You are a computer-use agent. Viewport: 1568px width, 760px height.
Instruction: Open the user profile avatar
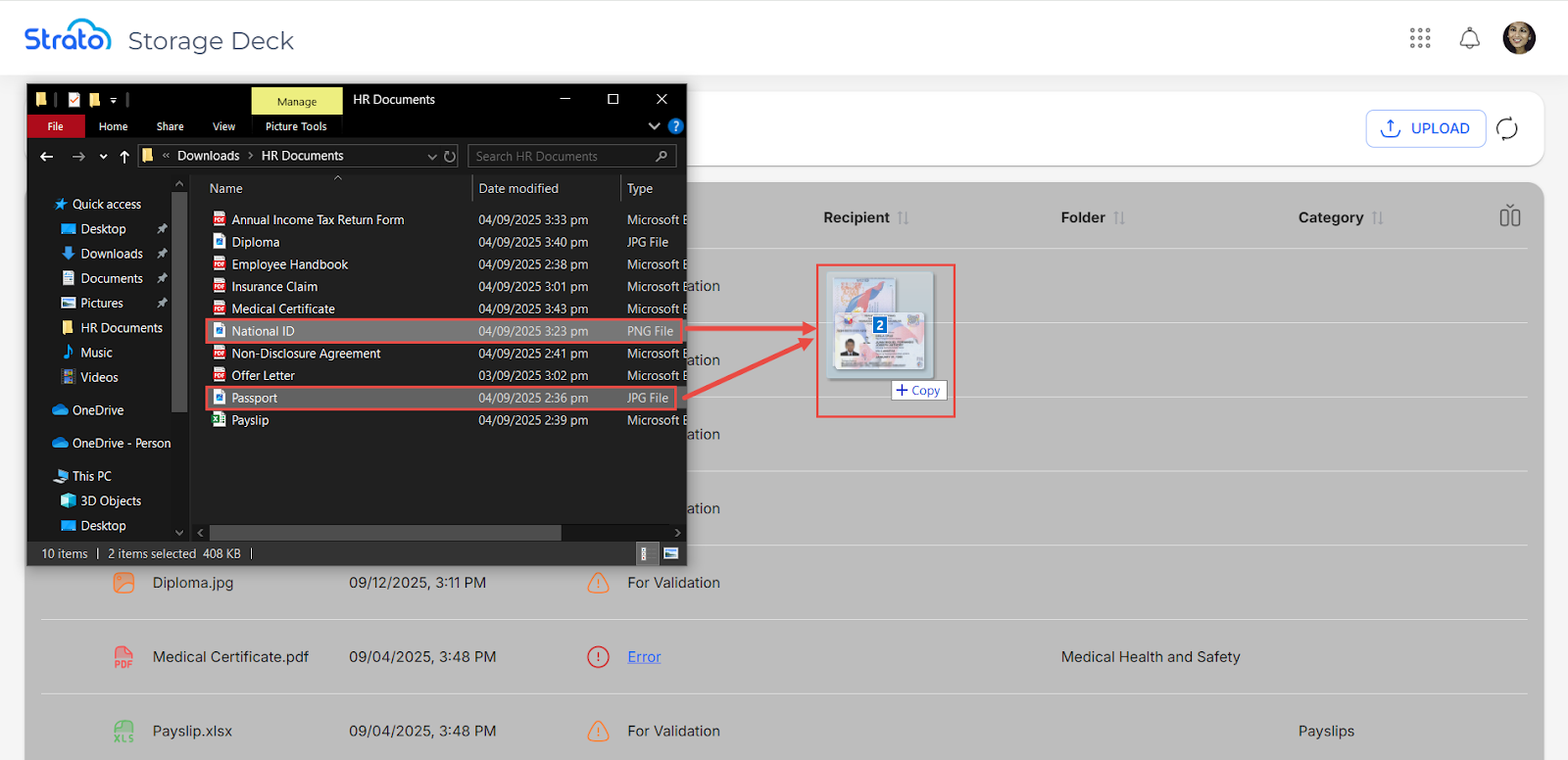coord(1519,38)
